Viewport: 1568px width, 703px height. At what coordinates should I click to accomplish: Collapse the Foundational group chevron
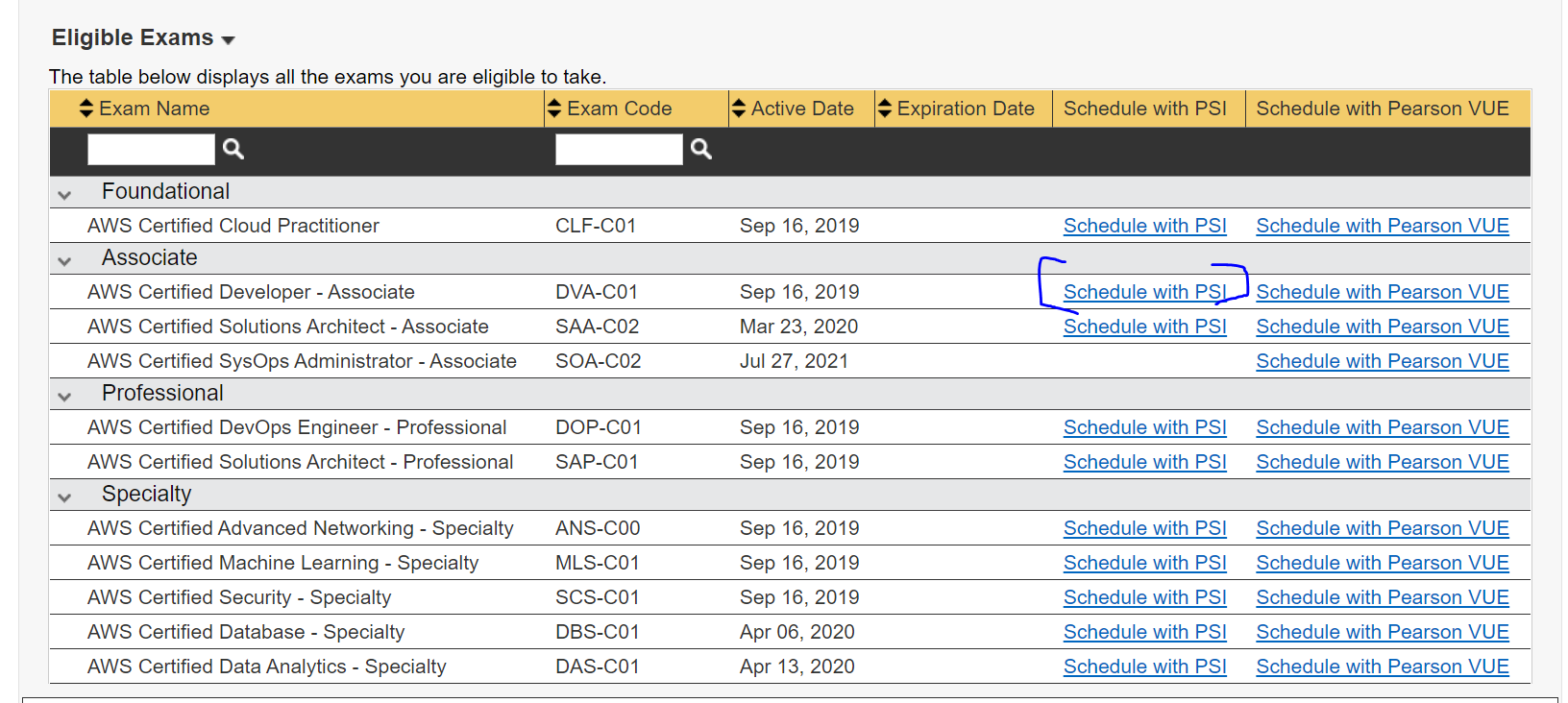[64, 195]
